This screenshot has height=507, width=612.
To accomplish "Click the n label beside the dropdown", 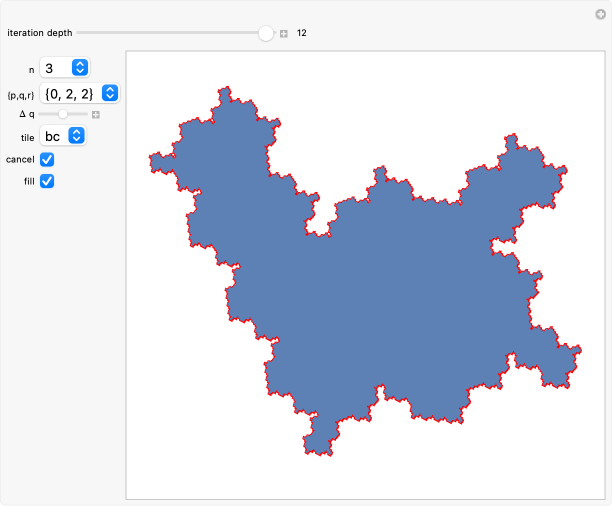I will (31, 68).
